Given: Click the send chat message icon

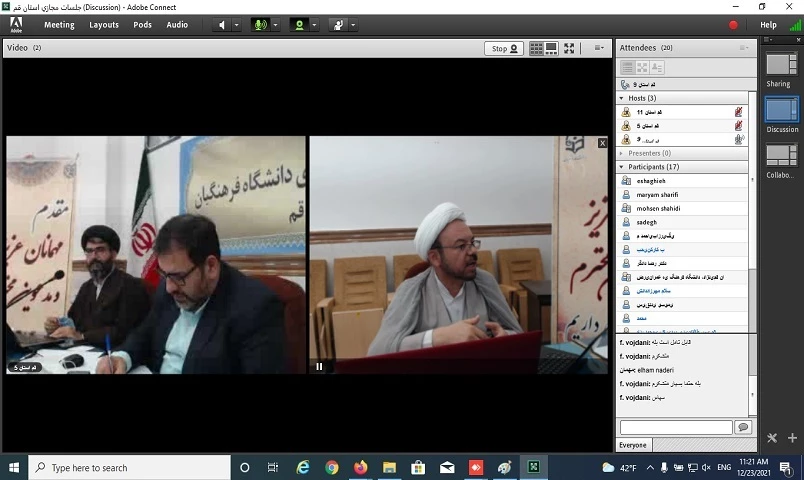Looking at the screenshot, I should pos(743,427).
